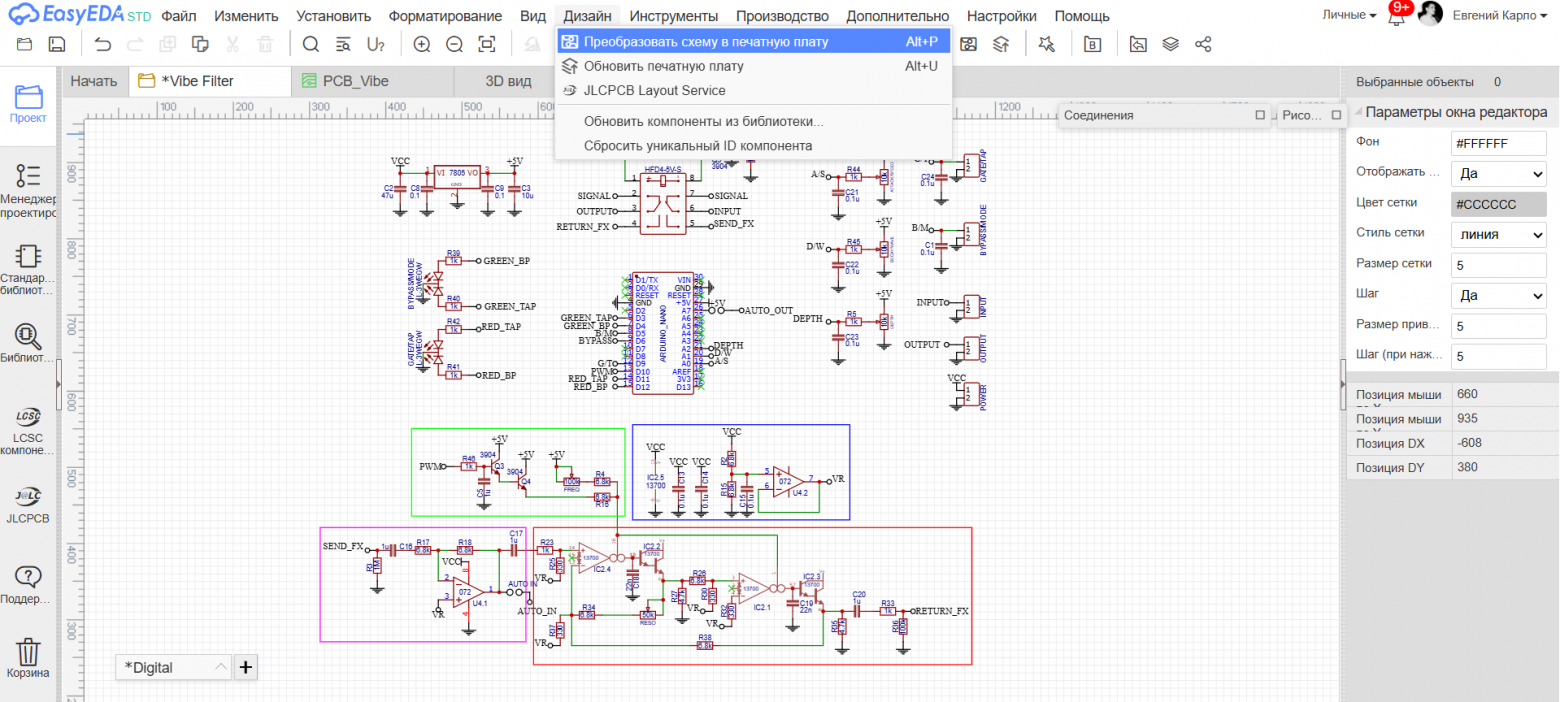Click the Fit to window icon

pos(487,44)
